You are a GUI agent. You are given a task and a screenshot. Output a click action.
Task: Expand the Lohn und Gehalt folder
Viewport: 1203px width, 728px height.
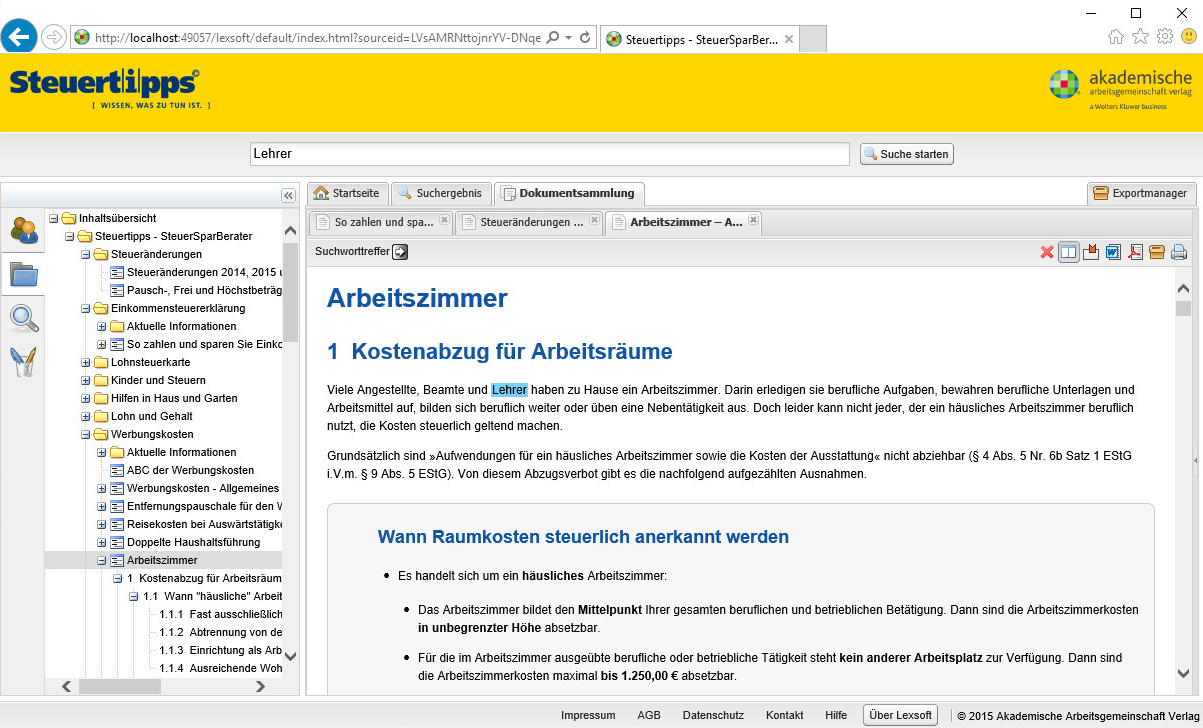point(86,416)
